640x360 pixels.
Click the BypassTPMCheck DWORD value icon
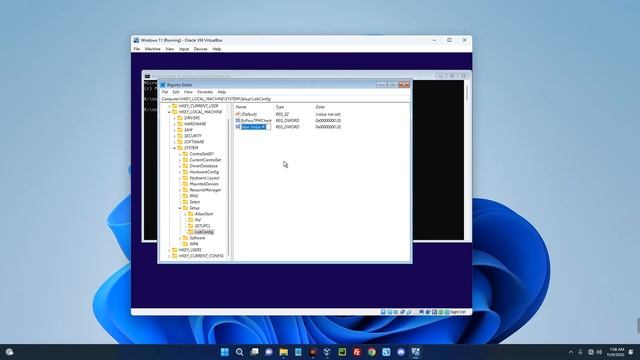click(238, 120)
